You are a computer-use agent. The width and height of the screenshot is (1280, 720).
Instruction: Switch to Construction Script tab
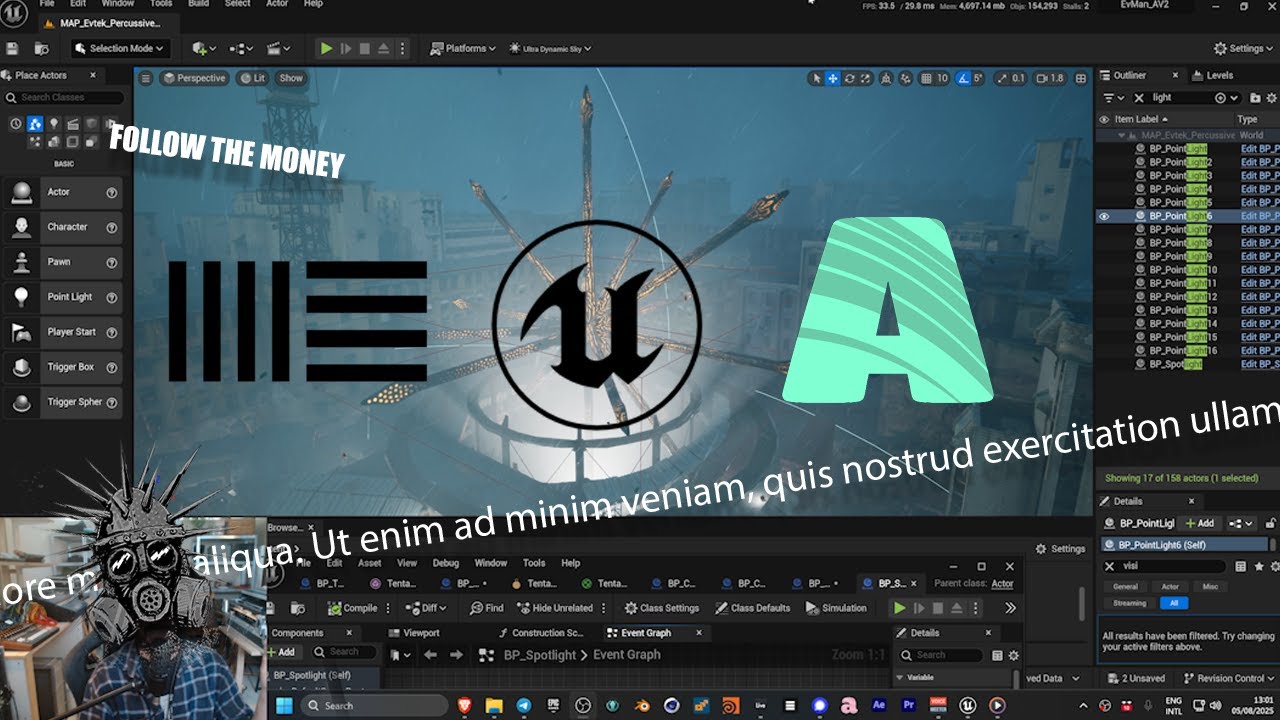click(540, 633)
